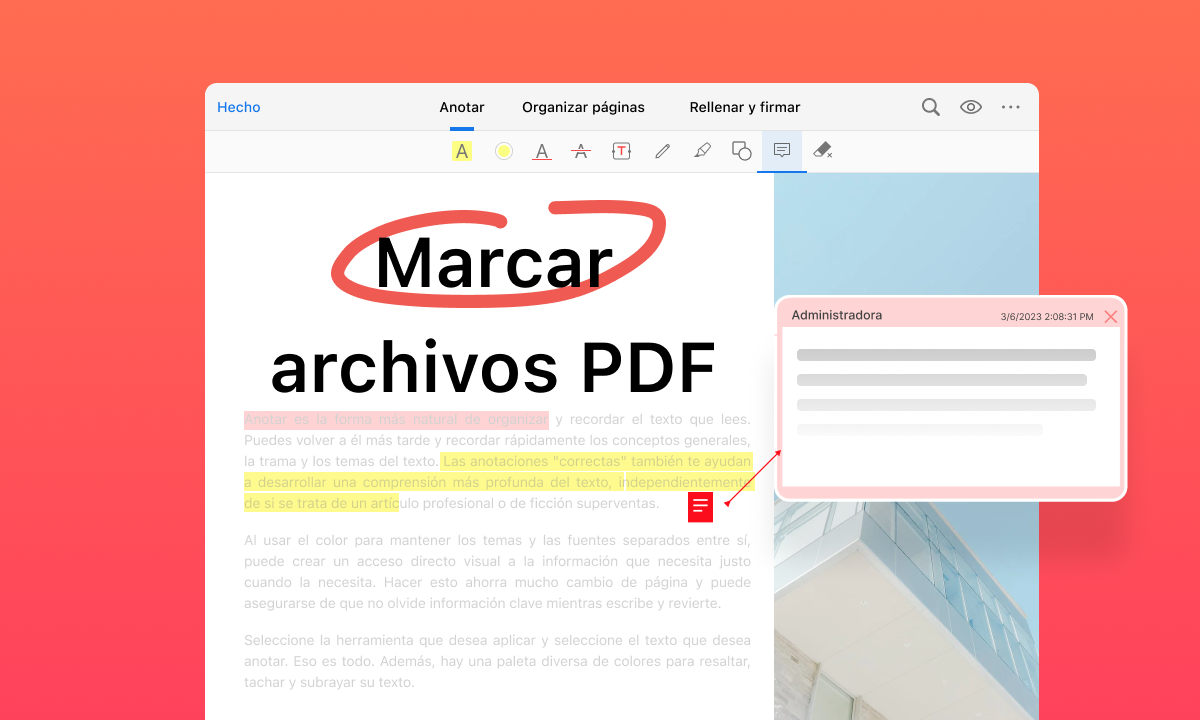1200x720 pixels.
Task: Select the note comment tool
Action: coord(781,150)
